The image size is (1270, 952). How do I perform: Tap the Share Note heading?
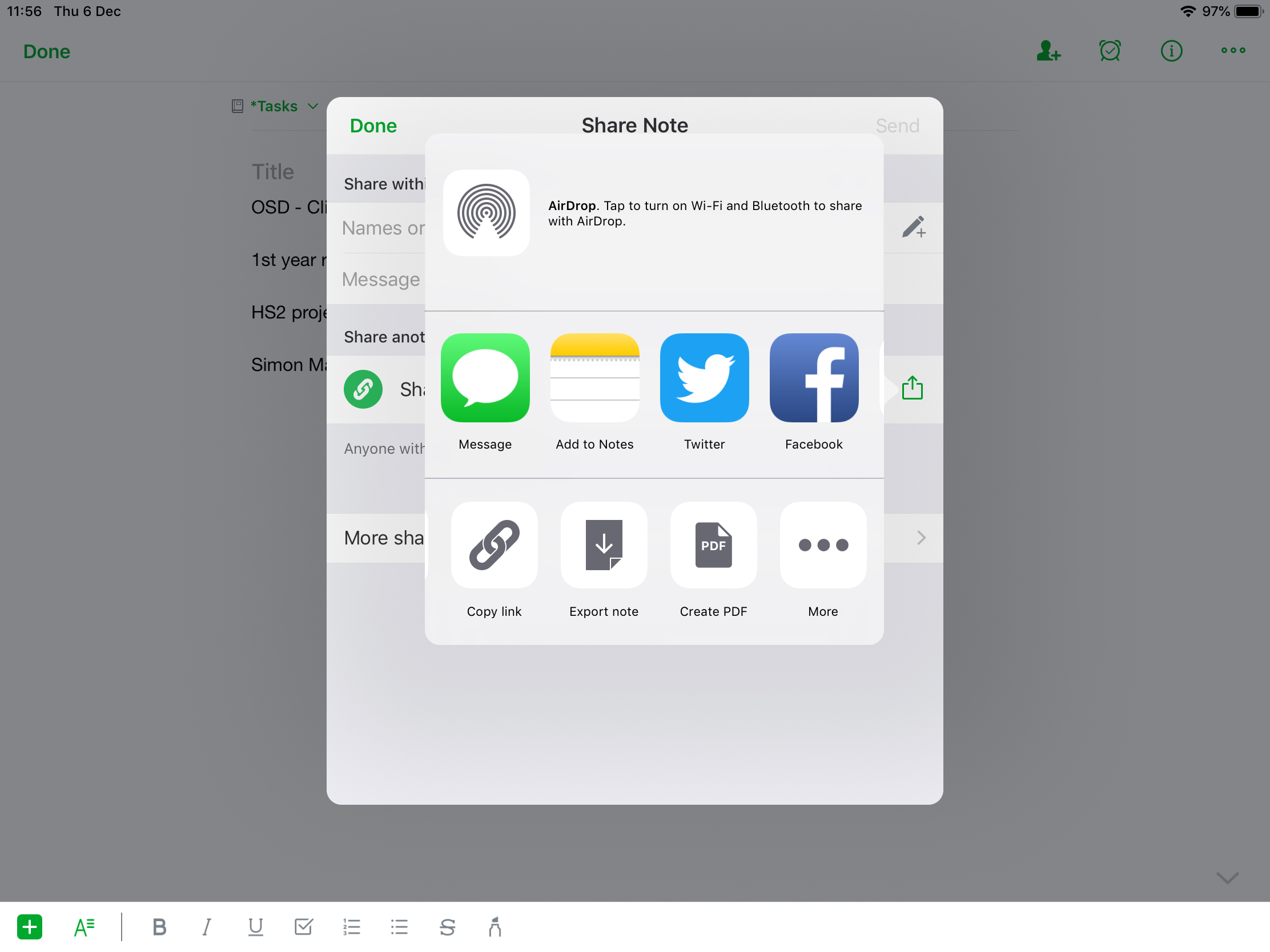click(635, 125)
